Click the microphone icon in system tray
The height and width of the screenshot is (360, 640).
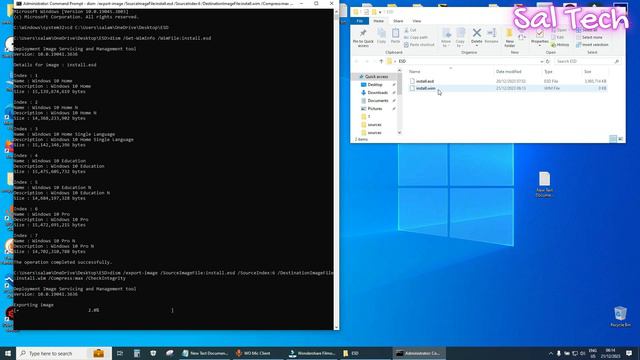pyautogui.click(x=558, y=353)
